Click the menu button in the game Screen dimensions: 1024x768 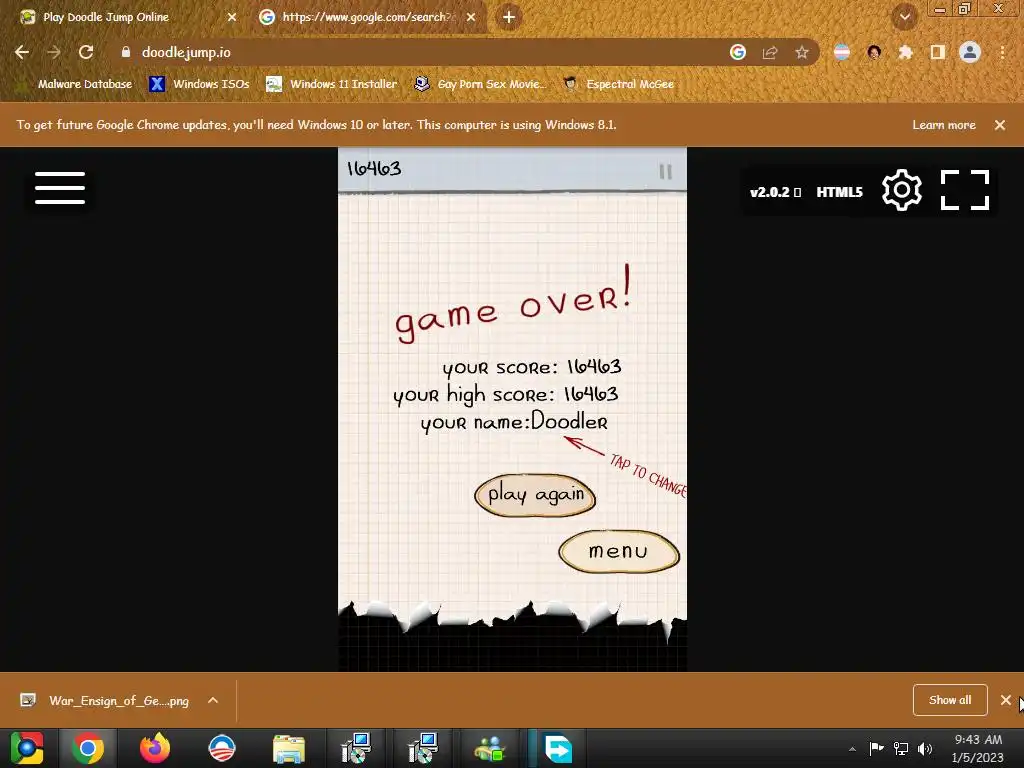coord(618,552)
